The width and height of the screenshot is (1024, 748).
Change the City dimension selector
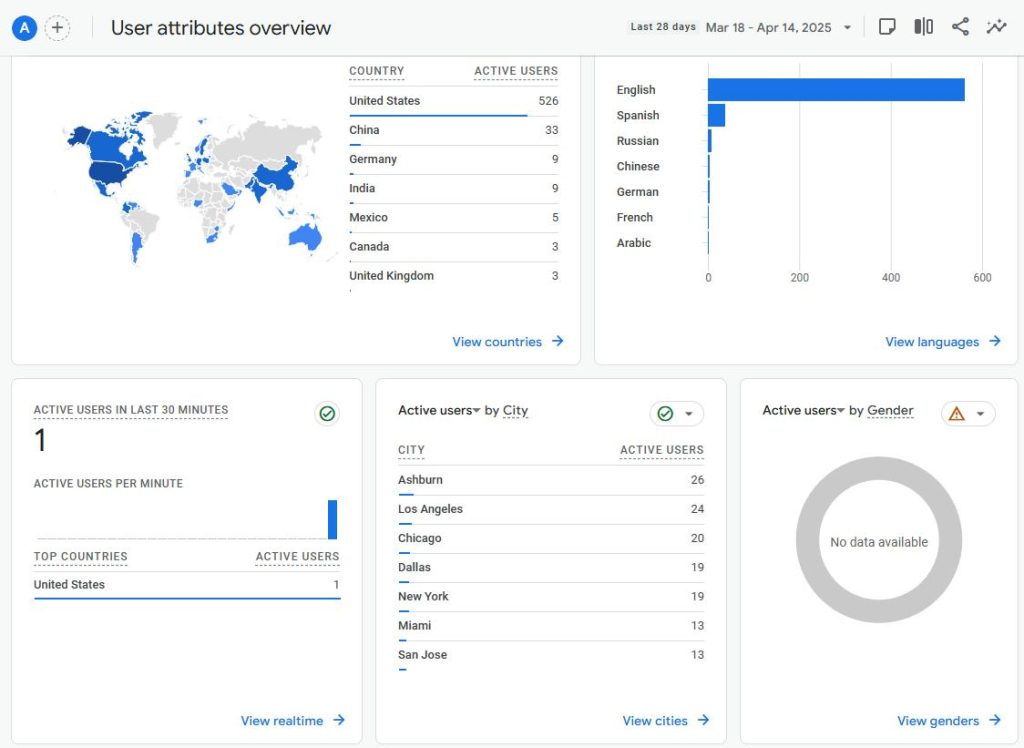(x=515, y=410)
